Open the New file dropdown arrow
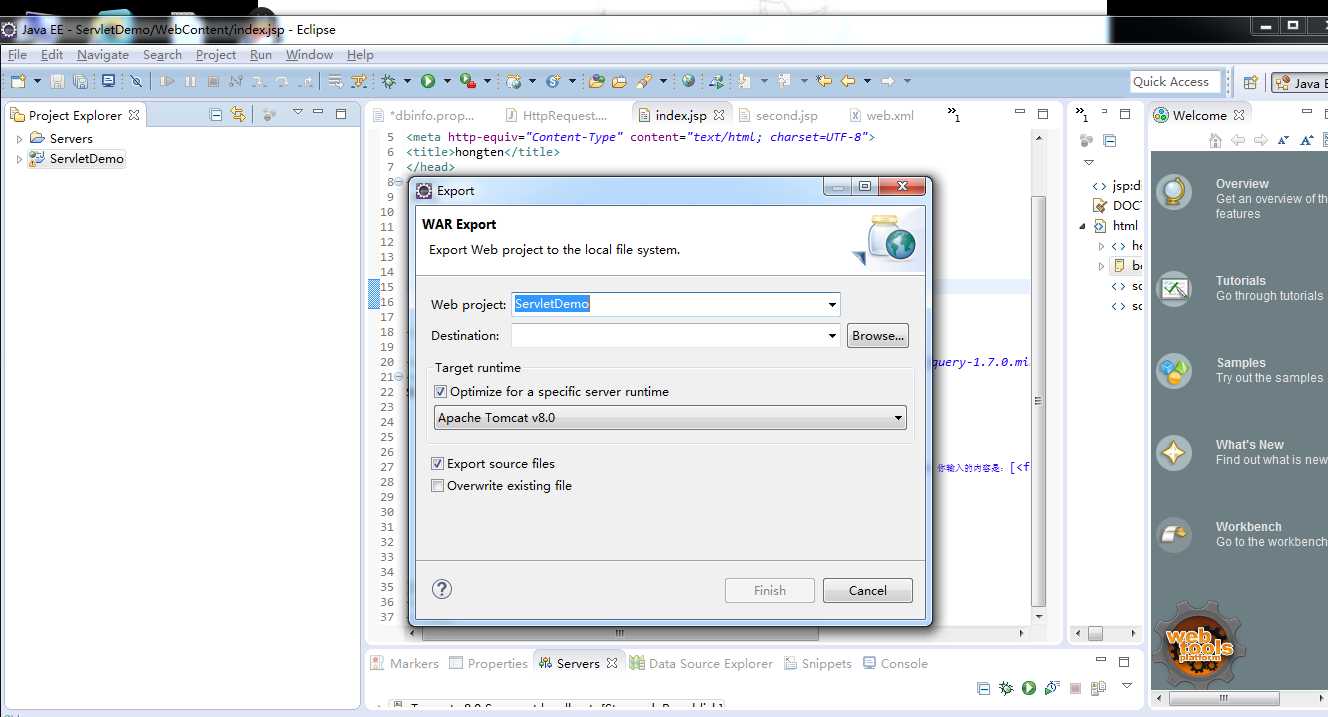The width and height of the screenshot is (1328, 717). coord(38,81)
